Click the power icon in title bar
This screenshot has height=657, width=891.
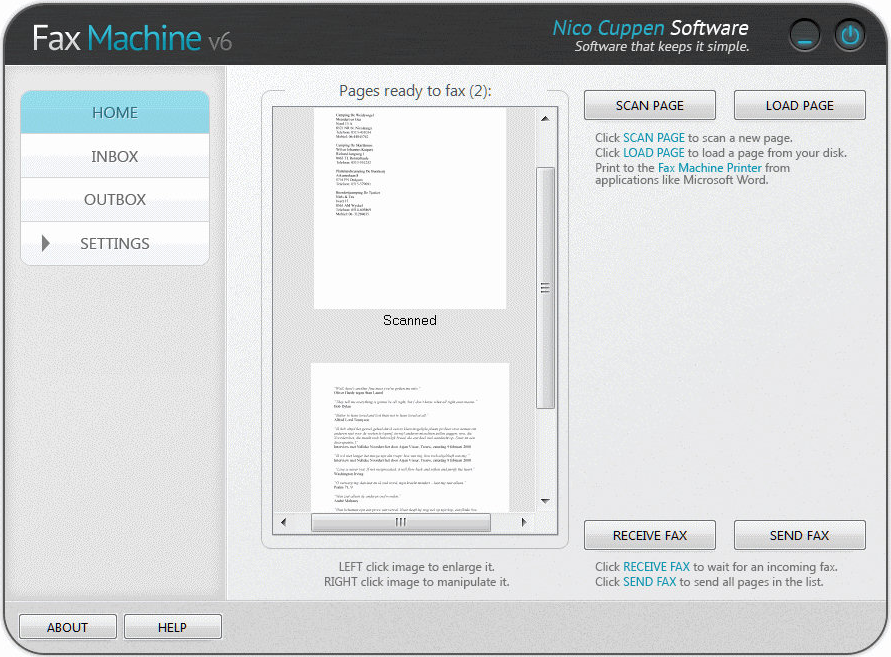[x=849, y=37]
